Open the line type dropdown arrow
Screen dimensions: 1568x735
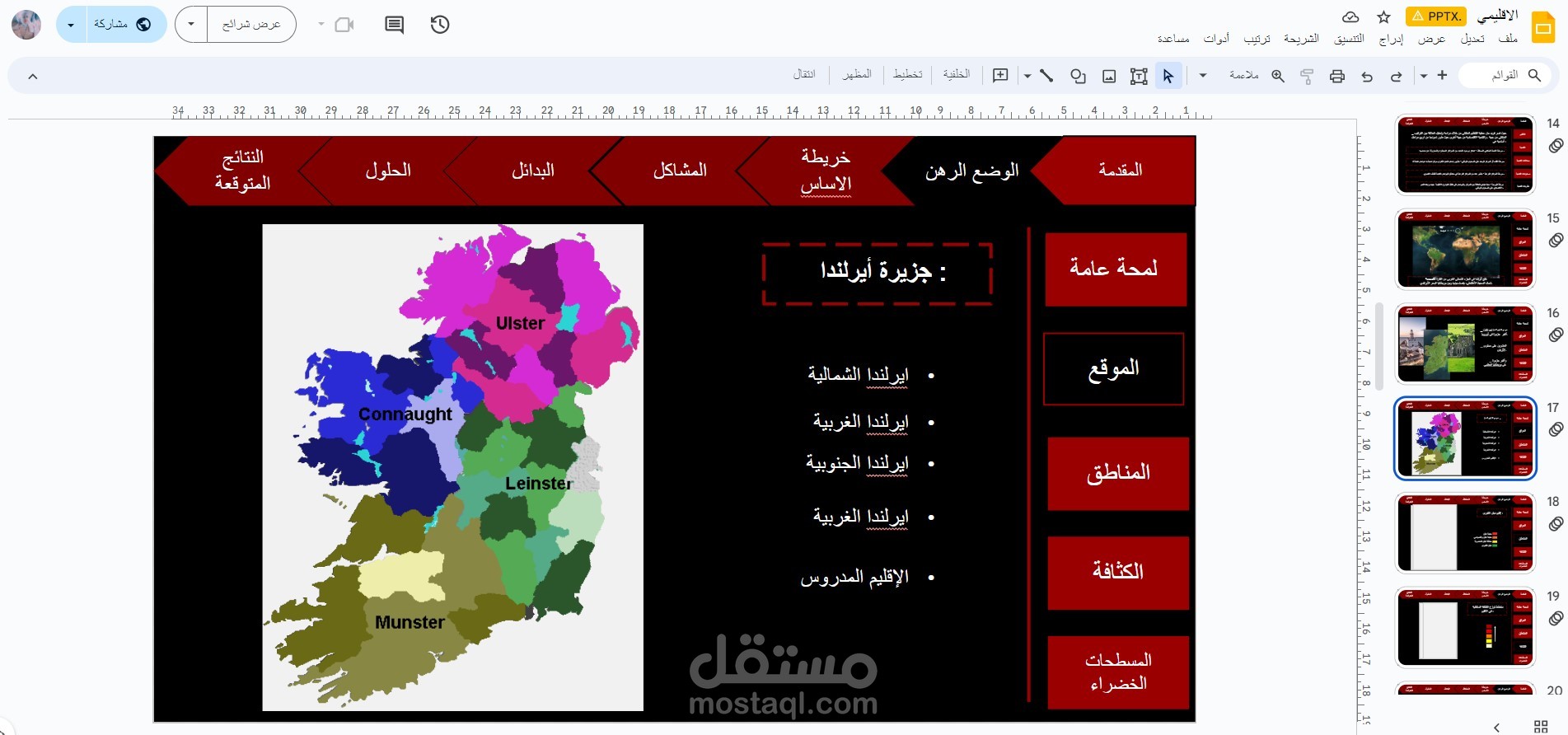pos(1027,76)
